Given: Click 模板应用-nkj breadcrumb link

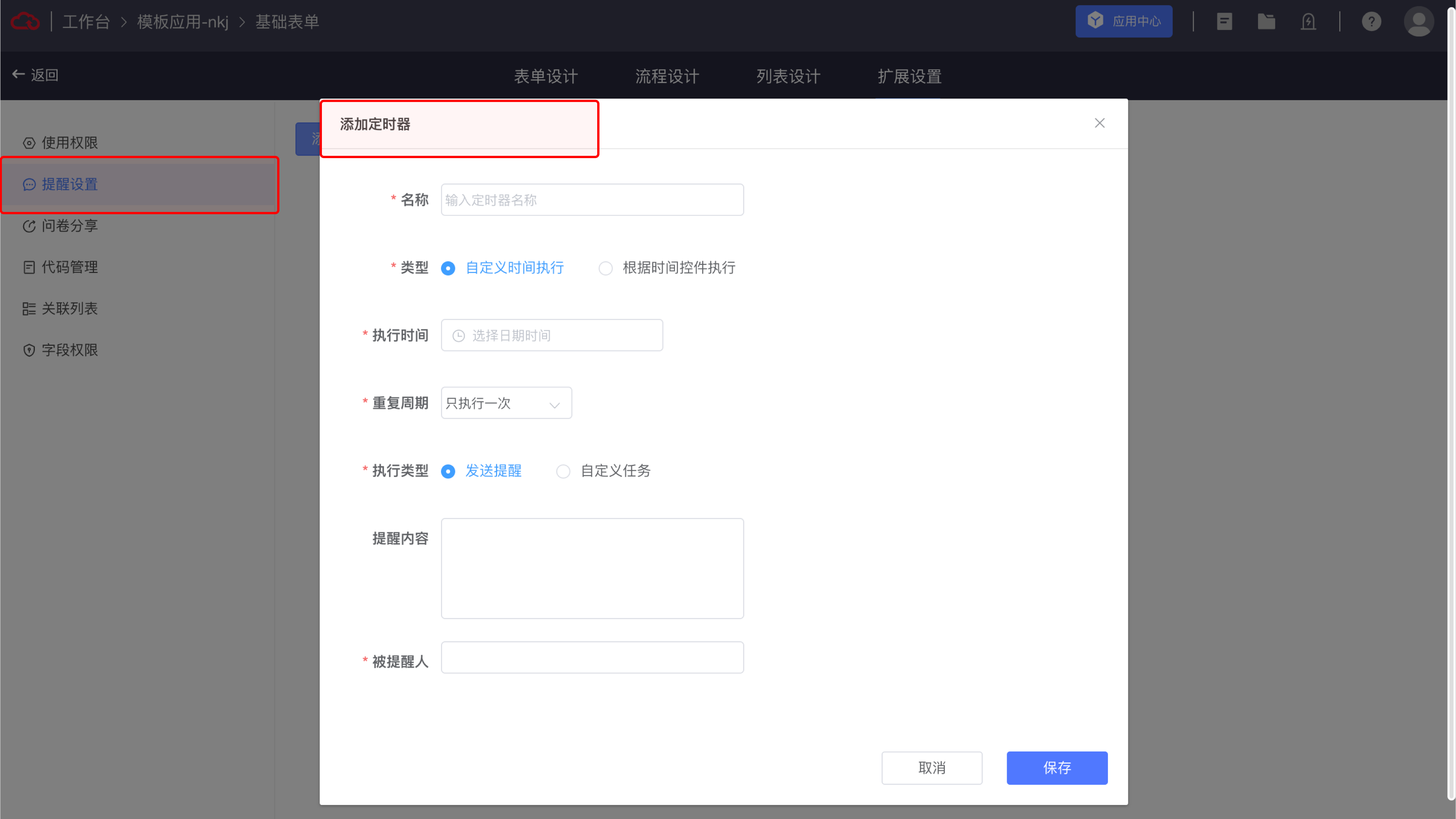Looking at the screenshot, I should click(x=182, y=22).
